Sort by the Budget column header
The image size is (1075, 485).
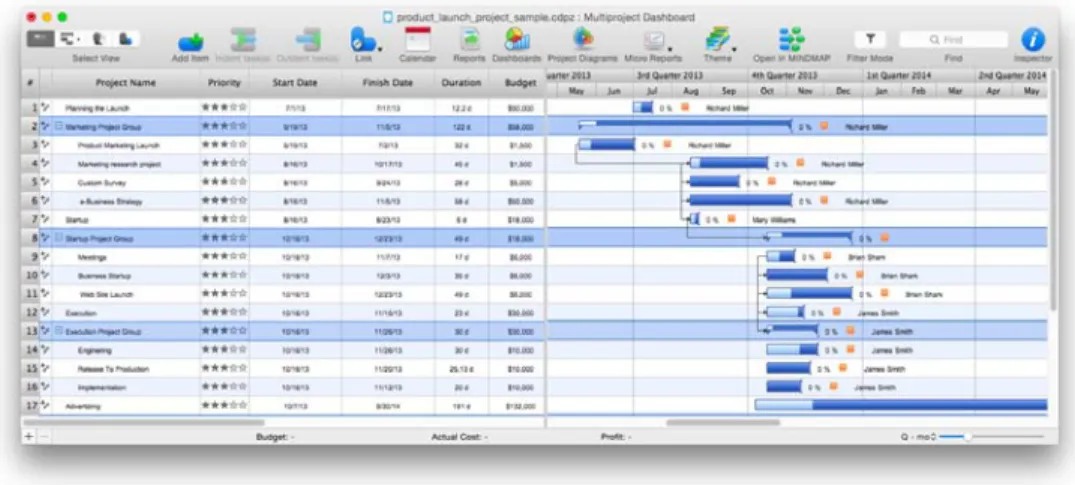(x=520, y=82)
